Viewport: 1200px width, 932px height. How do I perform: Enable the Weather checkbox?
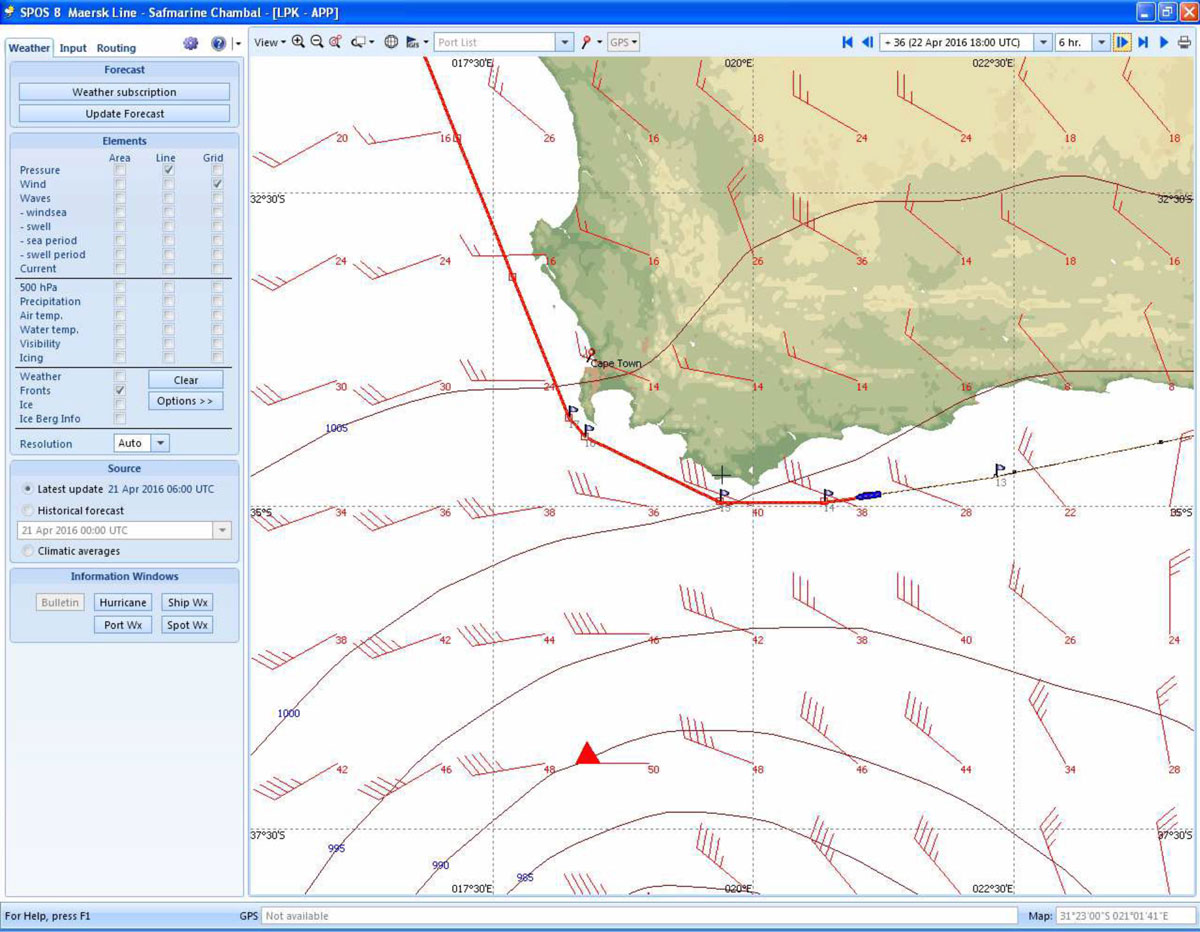click(120, 377)
